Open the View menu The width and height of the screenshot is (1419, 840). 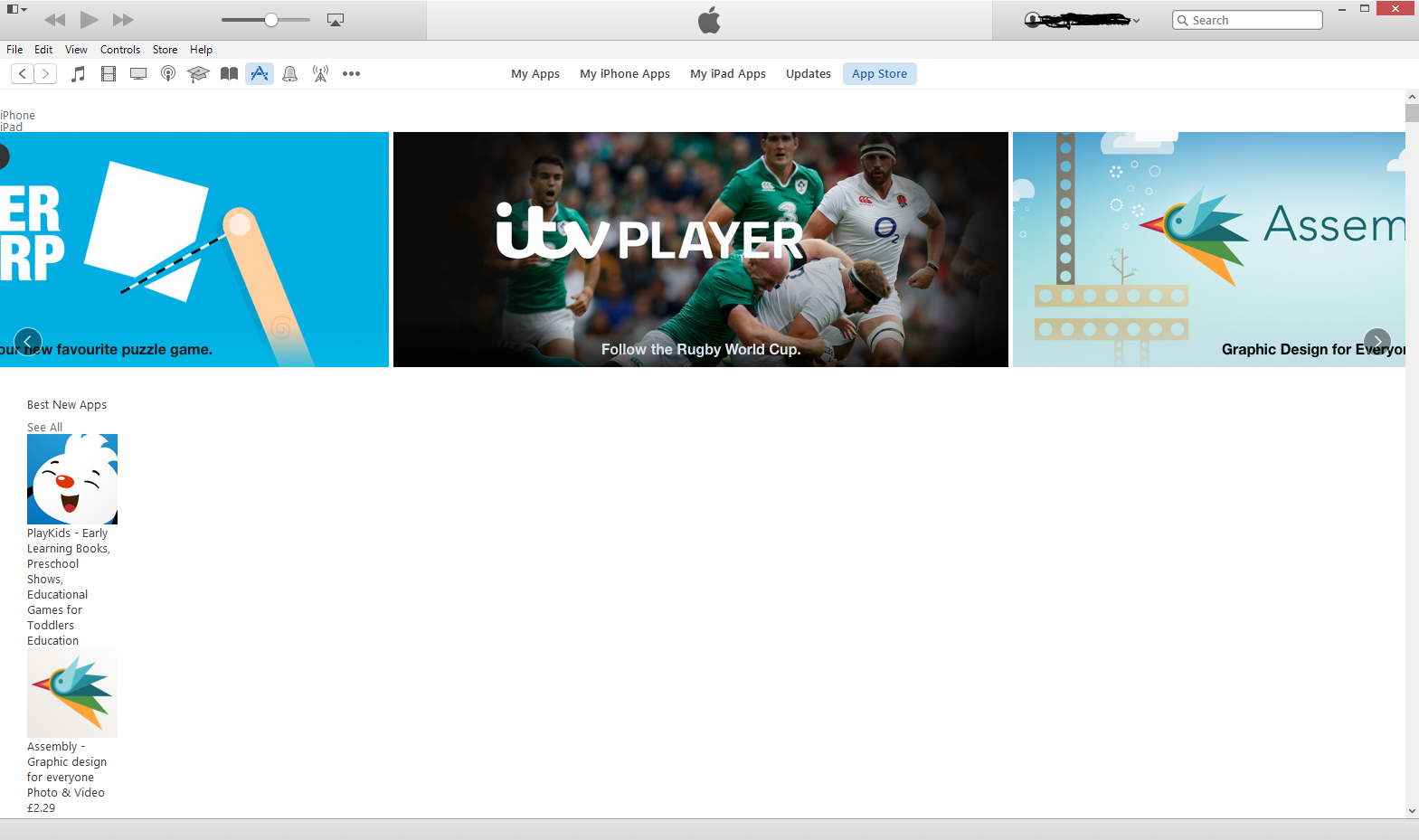tap(76, 50)
